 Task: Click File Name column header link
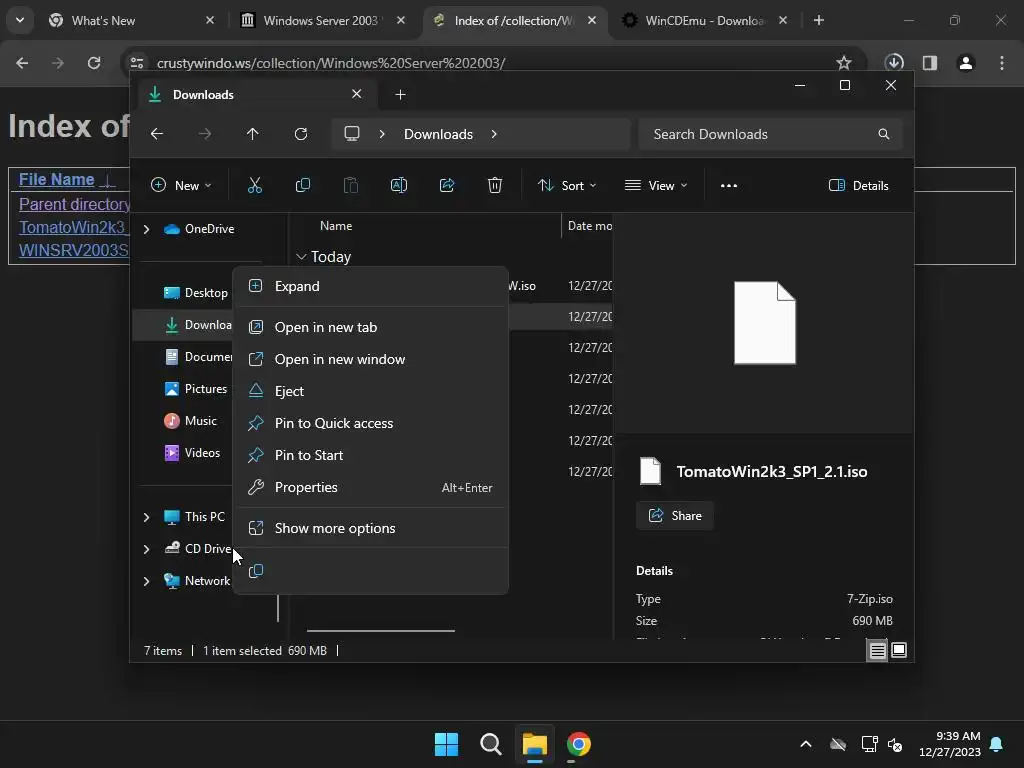coord(57,180)
